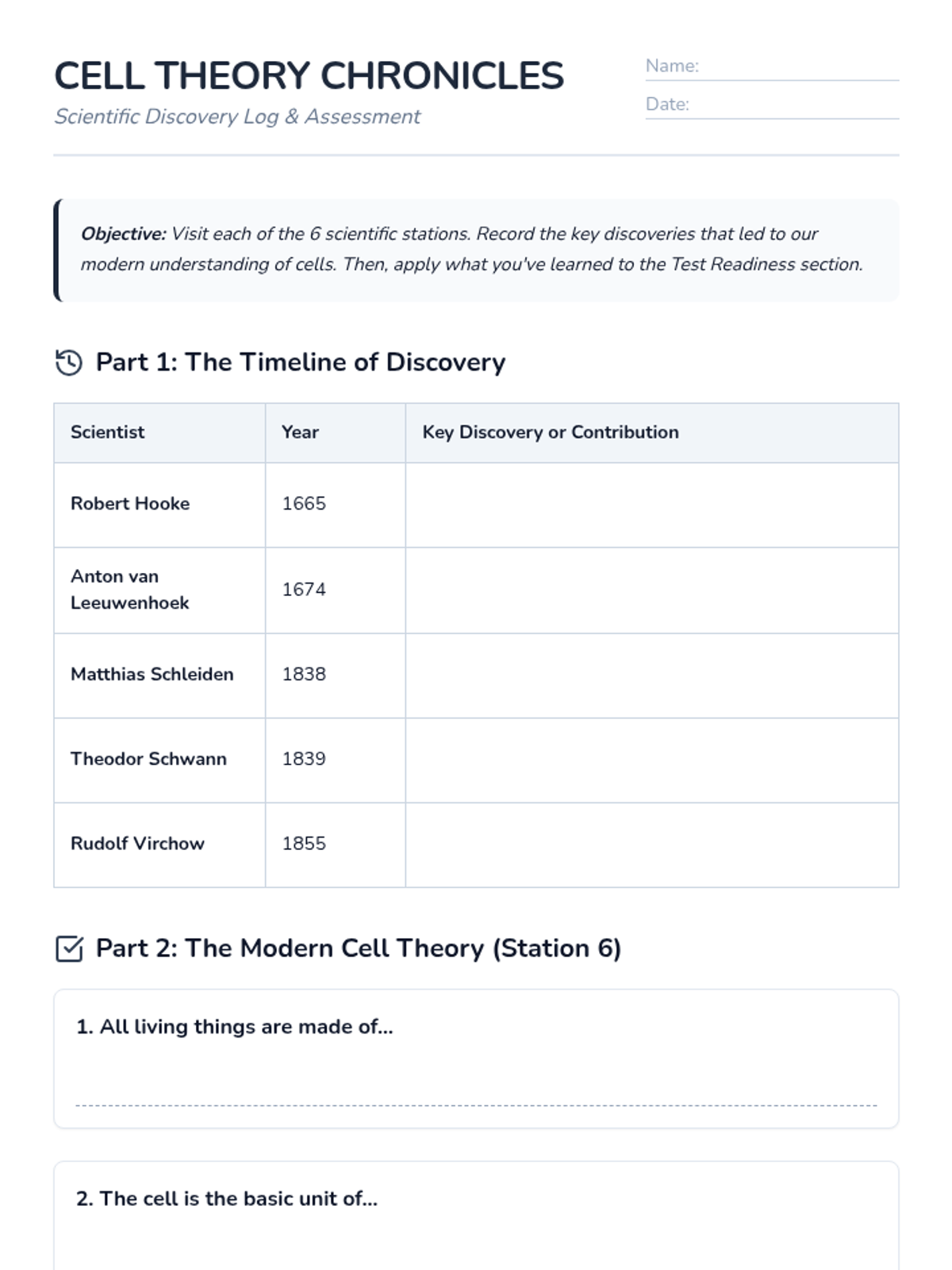Viewport: 952px width, 1270px height.
Task: Click the Year column header
Action: point(336,433)
